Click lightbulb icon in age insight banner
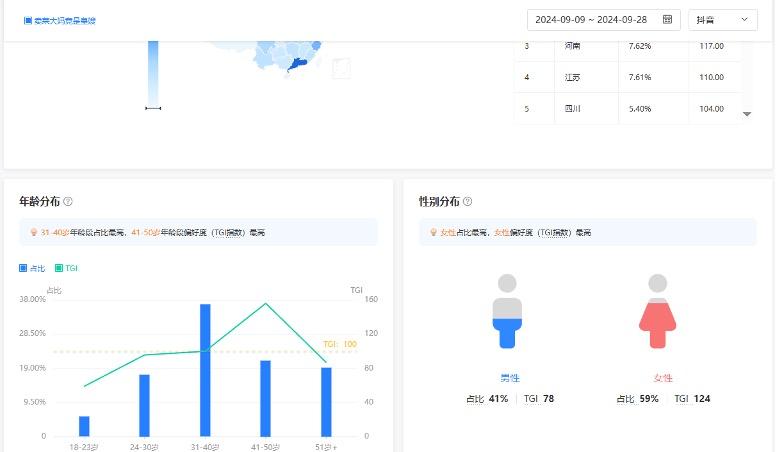The width and height of the screenshot is (776, 452). coord(33,232)
